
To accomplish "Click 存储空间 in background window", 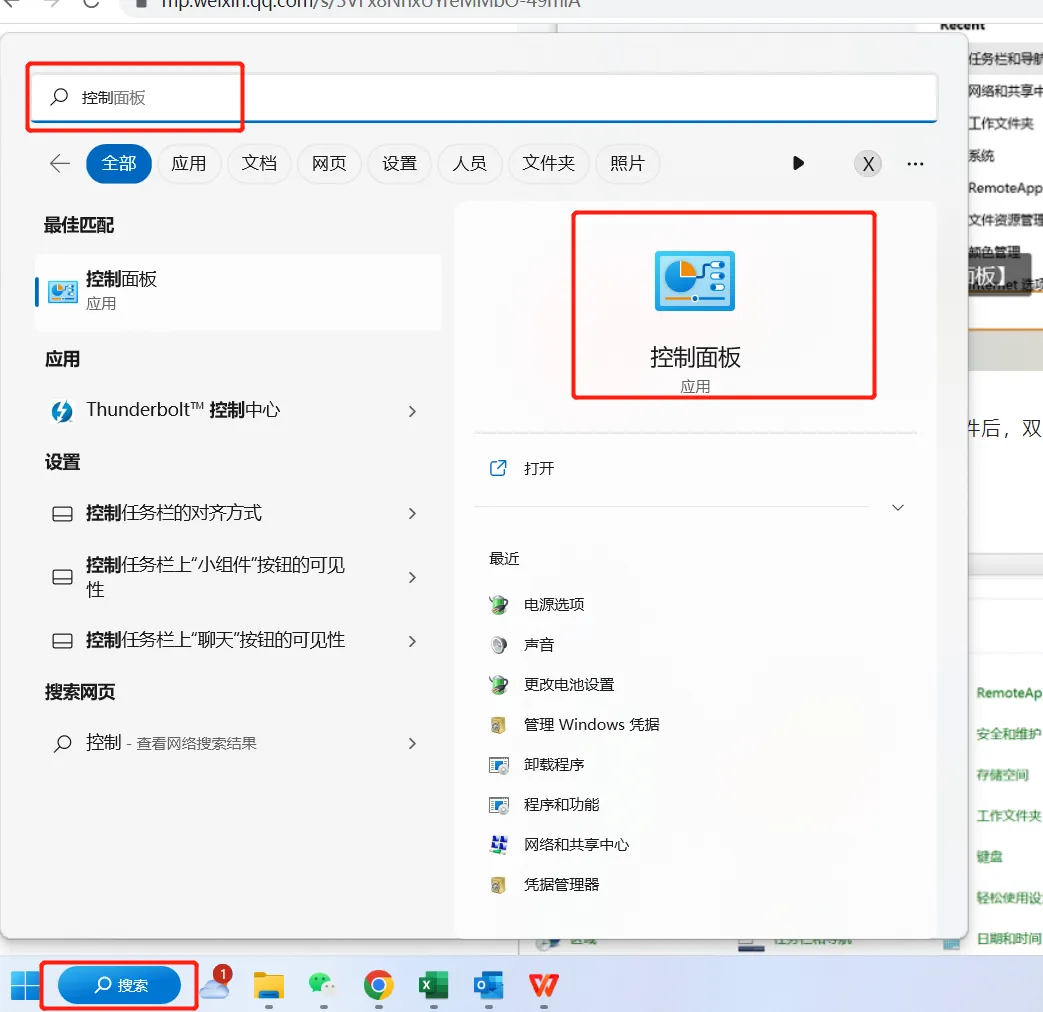I will [x=1002, y=774].
